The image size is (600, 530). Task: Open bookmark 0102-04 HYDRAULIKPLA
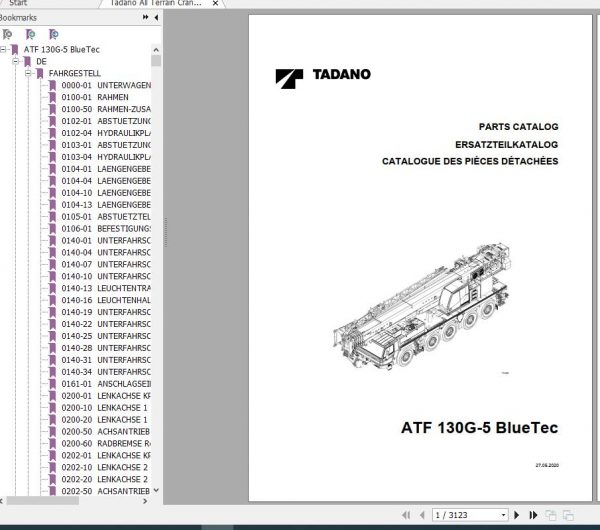pos(106,133)
